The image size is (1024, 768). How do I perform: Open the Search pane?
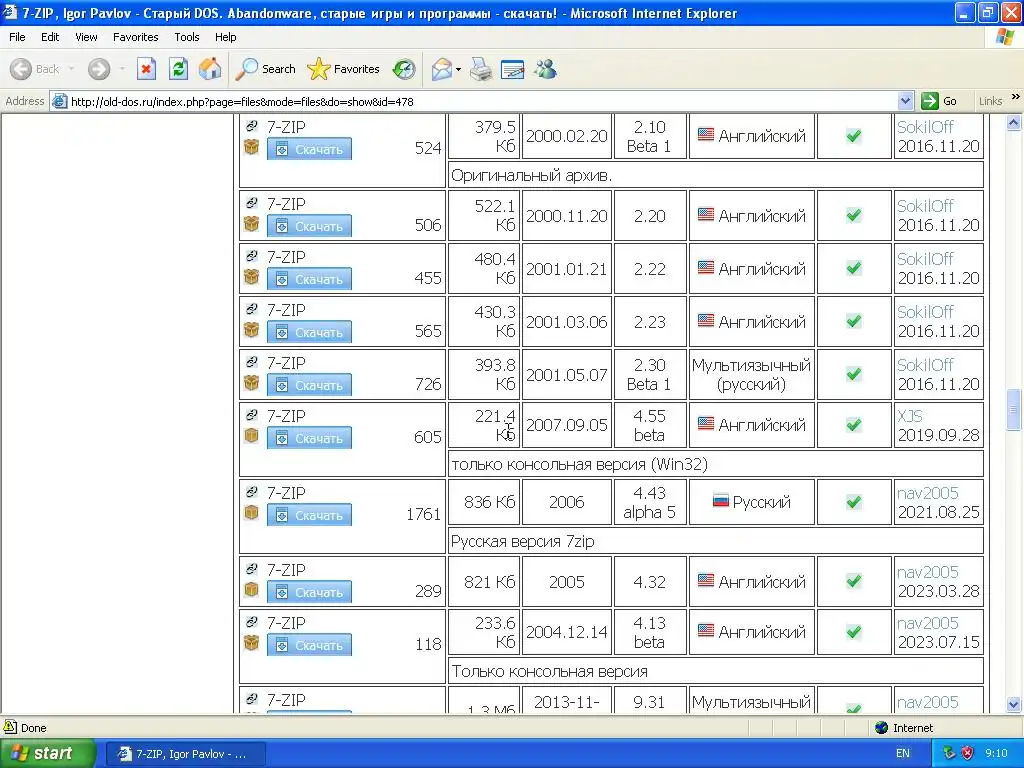(x=265, y=69)
